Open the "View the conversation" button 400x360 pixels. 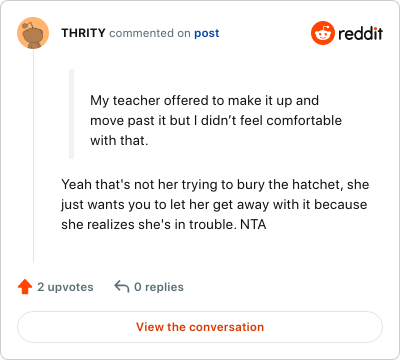pyautogui.click(x=200, y=327)
